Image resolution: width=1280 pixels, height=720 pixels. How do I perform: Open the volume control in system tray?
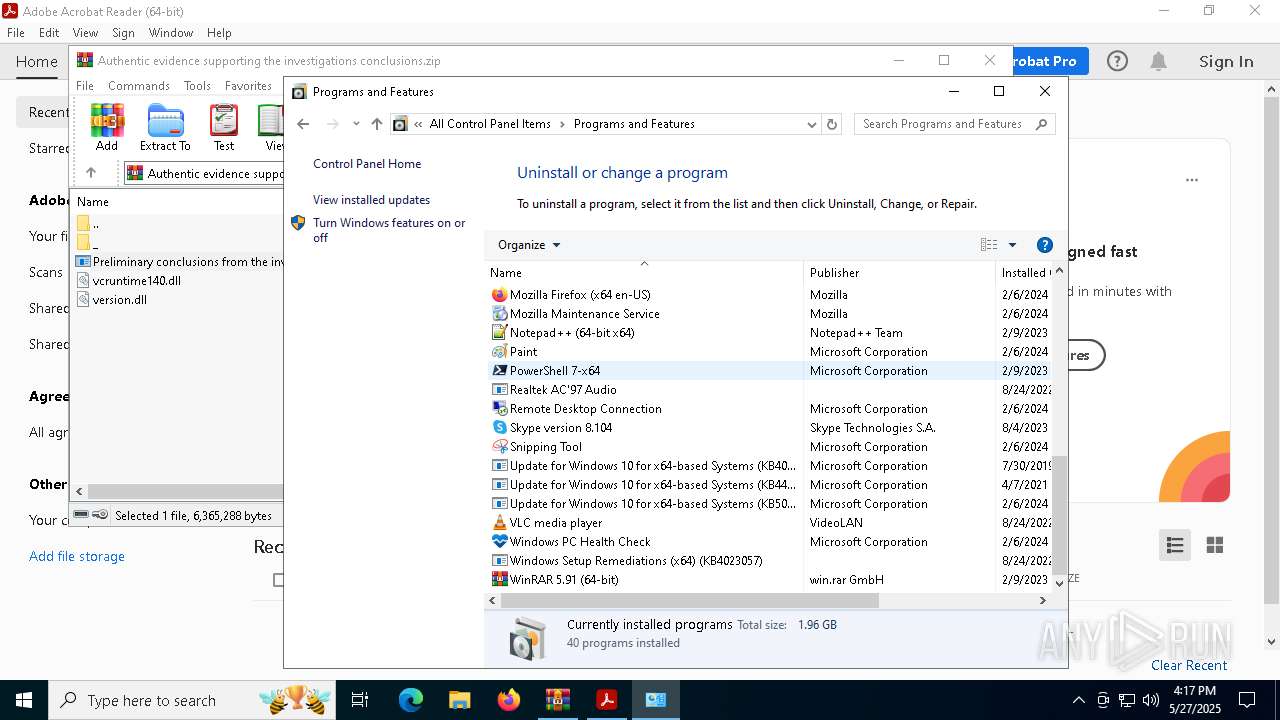point(1151,700)
